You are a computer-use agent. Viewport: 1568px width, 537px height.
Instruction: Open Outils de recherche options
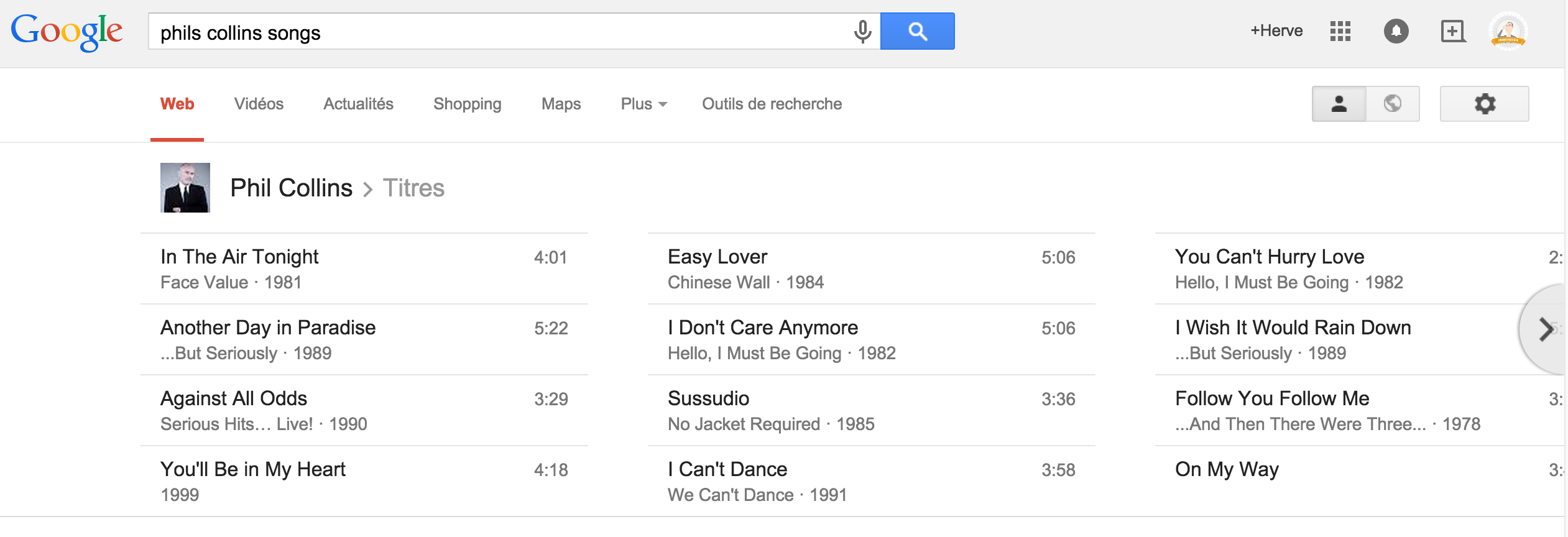772,104
